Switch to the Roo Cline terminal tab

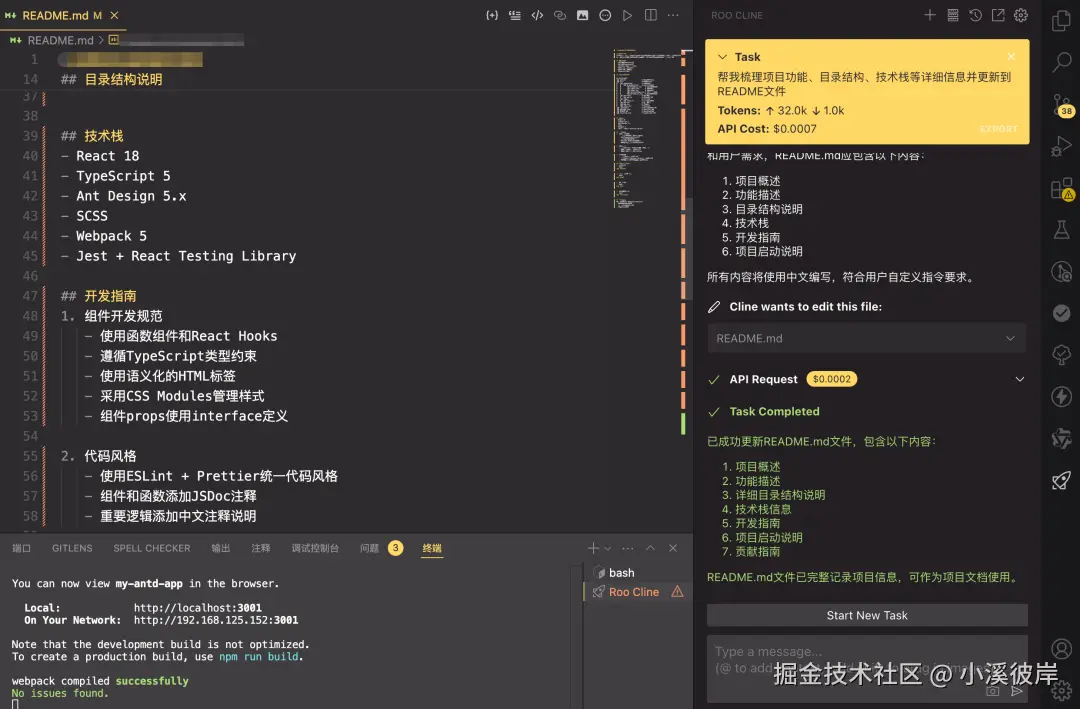tap(632, 591)
